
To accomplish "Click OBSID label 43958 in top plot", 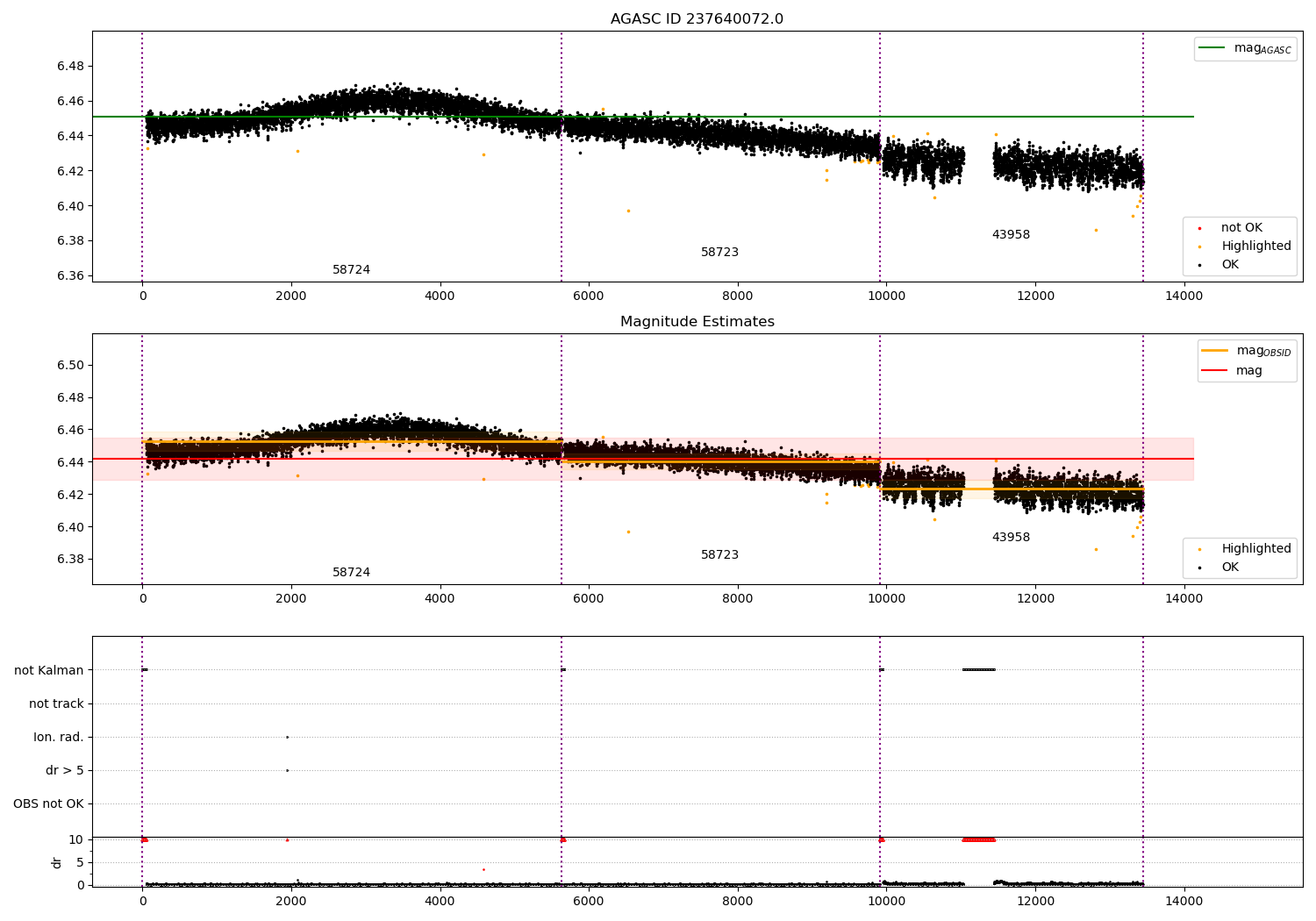I will (1011, 235).
